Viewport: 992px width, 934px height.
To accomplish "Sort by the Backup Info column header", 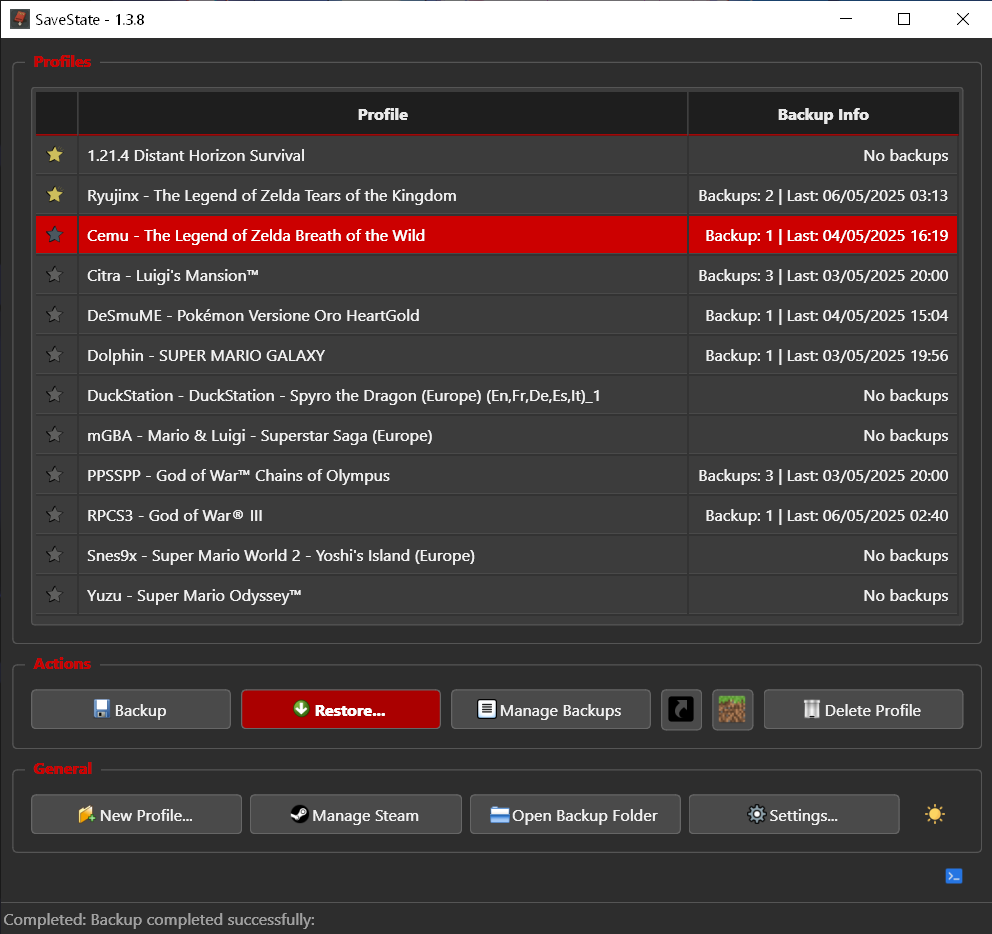I will [x=822, y=114].
